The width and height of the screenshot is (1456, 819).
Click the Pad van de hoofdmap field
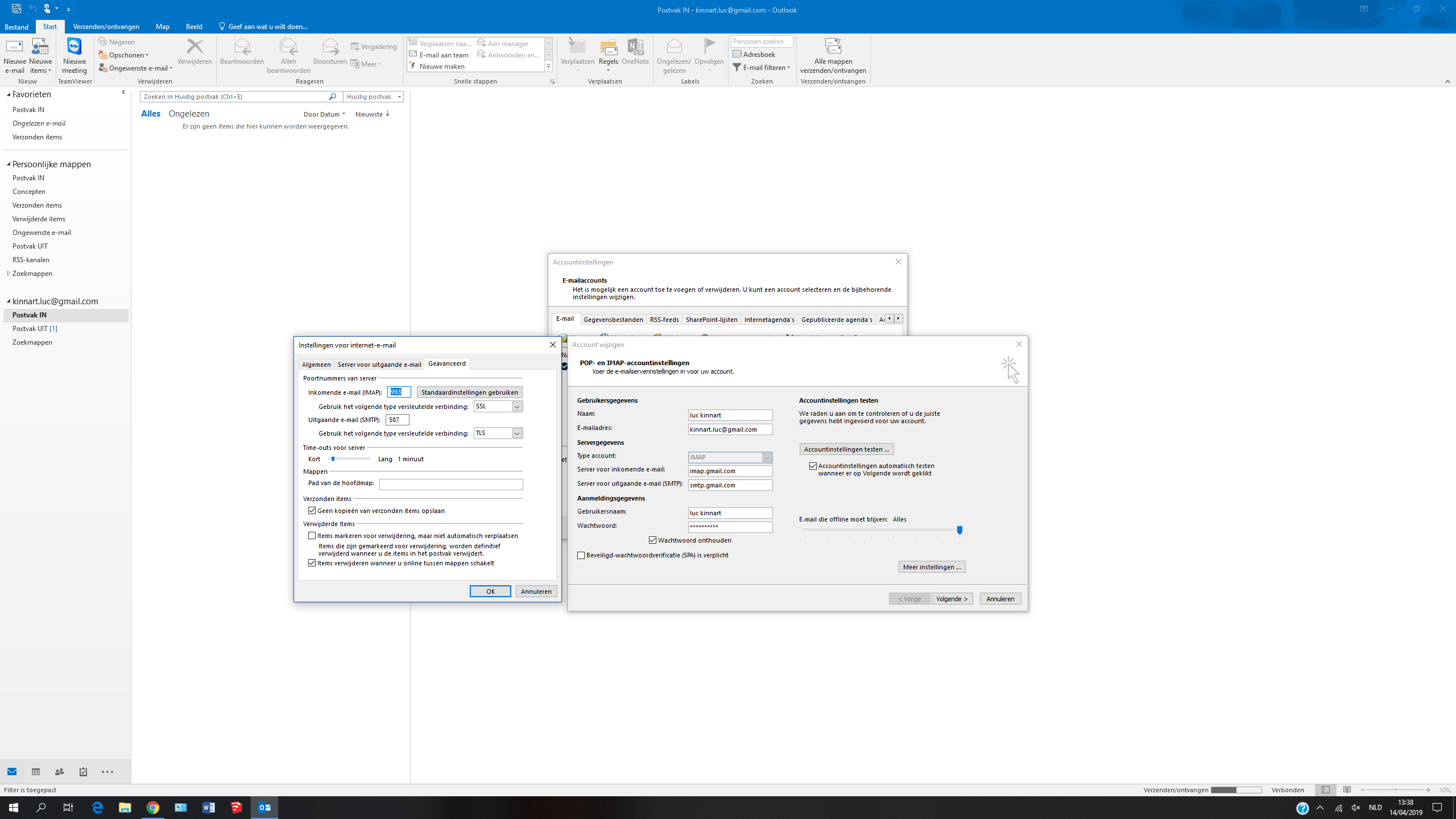[x=451, y=485]
